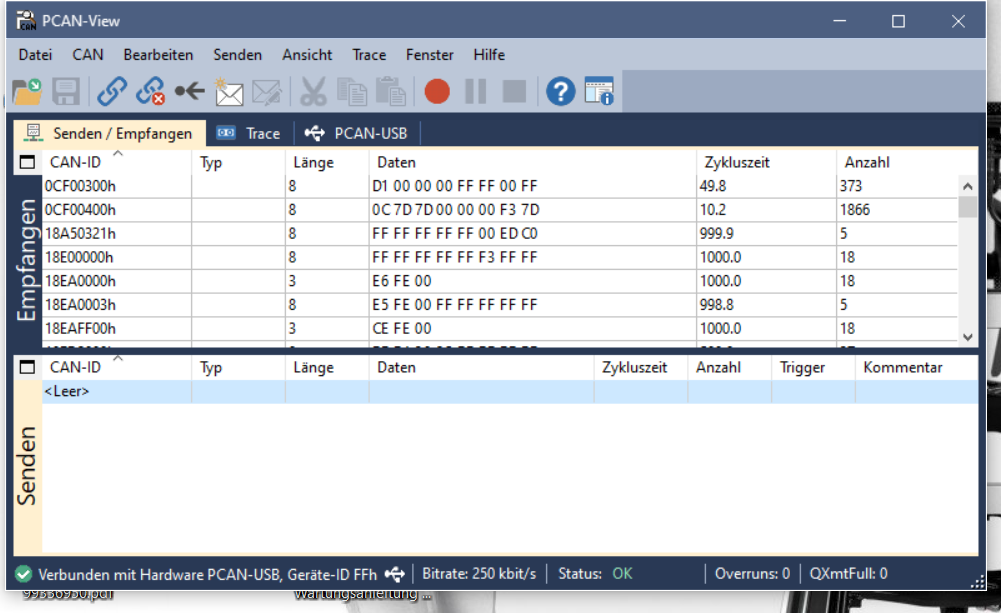Click the PCAN-View title bar app icon
Viewport: 1001px width, 613px height.
[x=26, y=20]
